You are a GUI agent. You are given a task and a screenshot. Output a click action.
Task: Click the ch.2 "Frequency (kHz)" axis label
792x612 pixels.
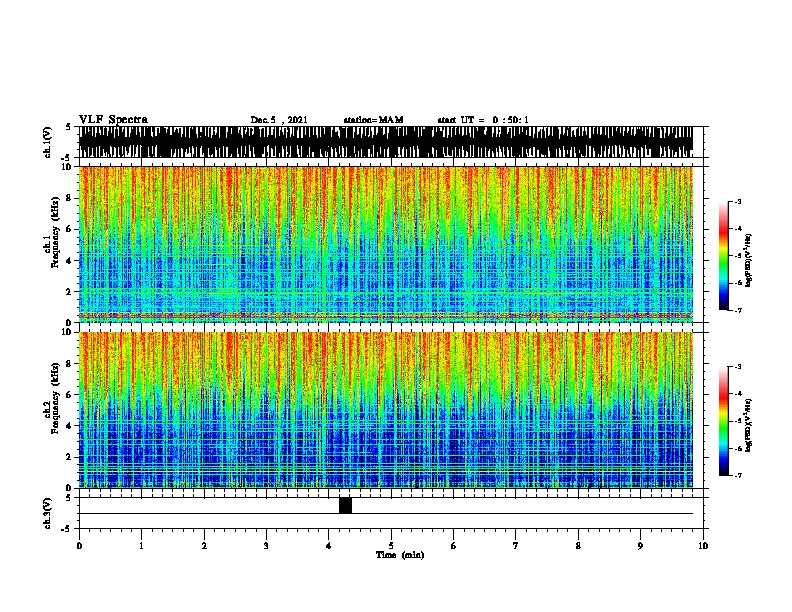[x=55, y=398]
